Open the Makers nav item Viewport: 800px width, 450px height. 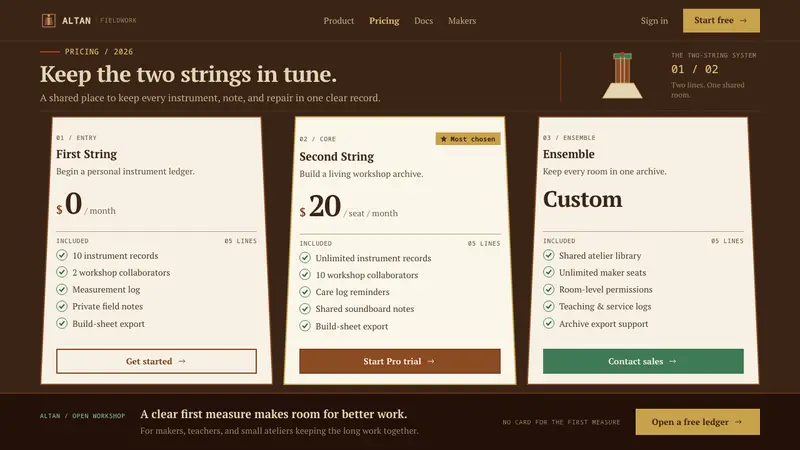[x=462, y=21]
